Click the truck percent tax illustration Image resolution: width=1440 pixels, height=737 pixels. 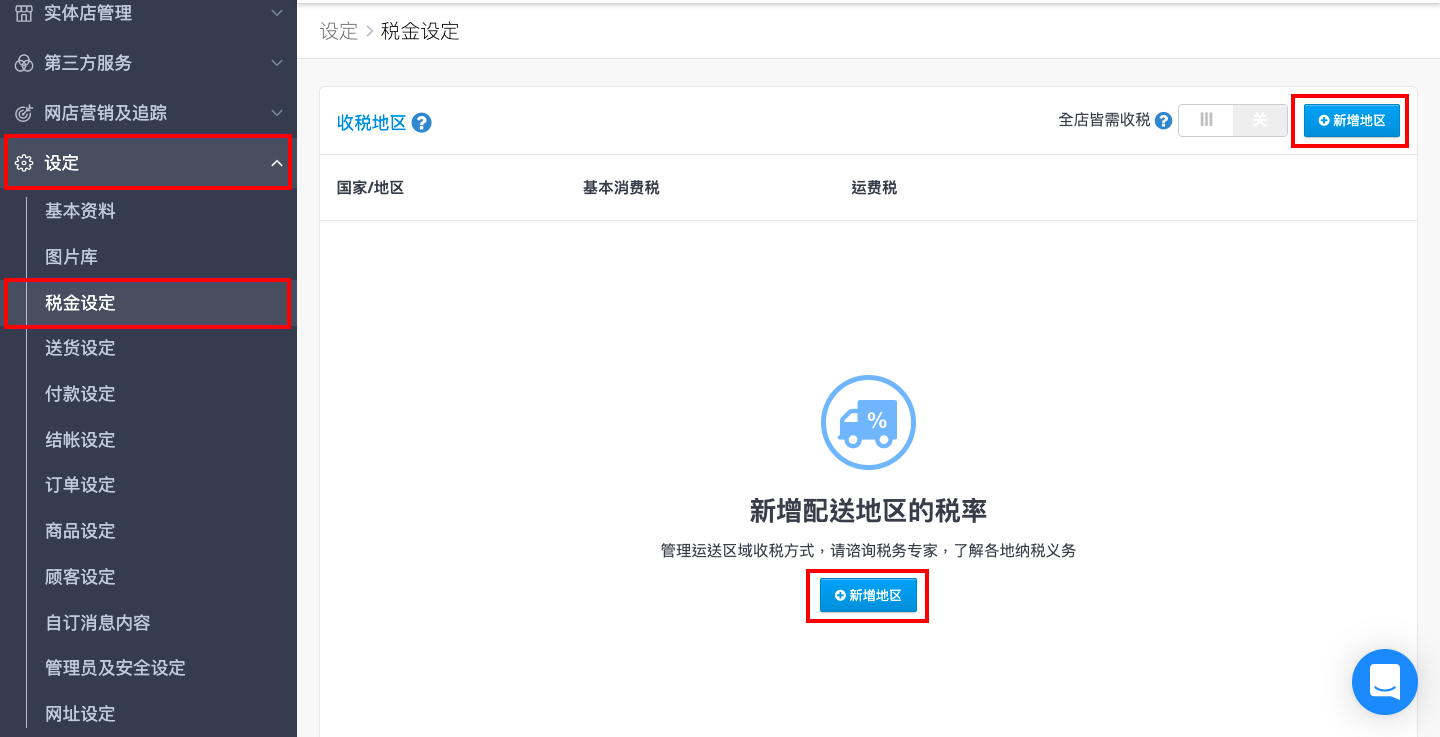click(x=868, y=423)
